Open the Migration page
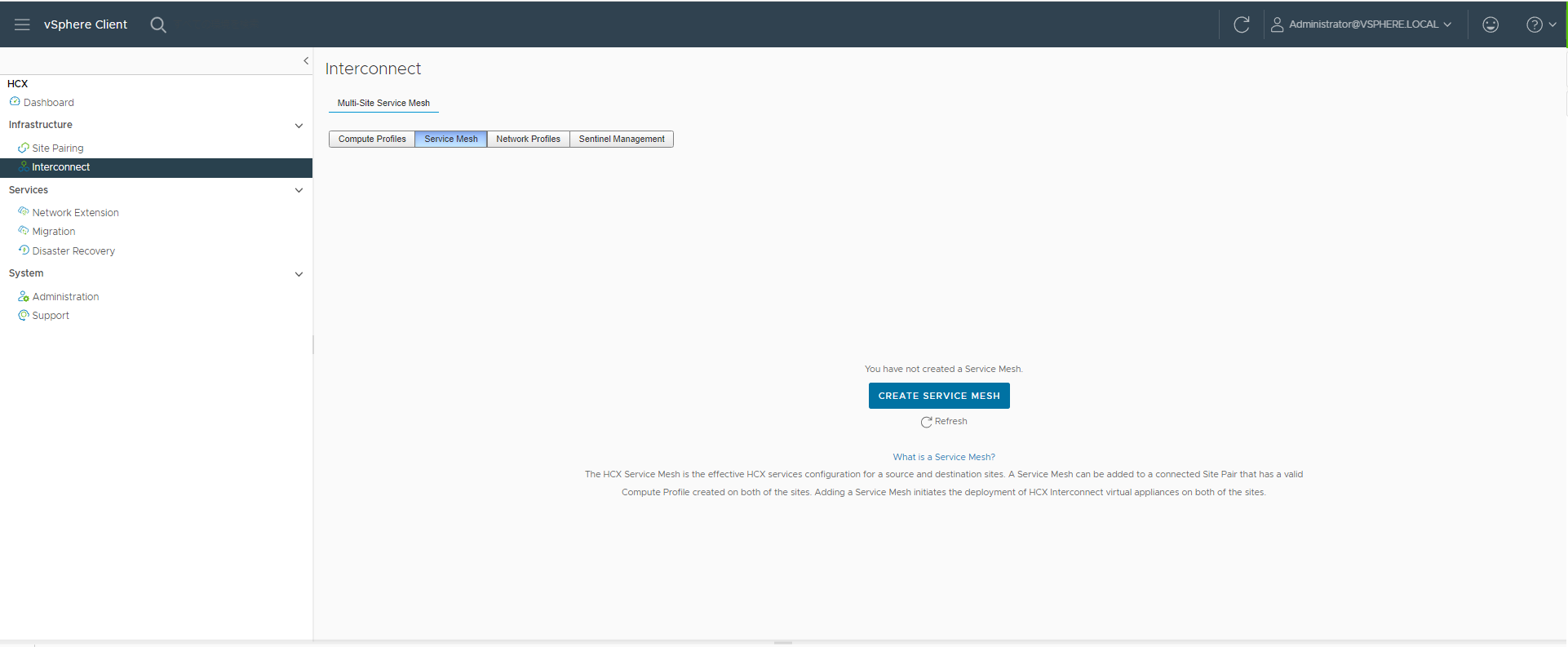The image size is (1568, 647). (54, 232)
